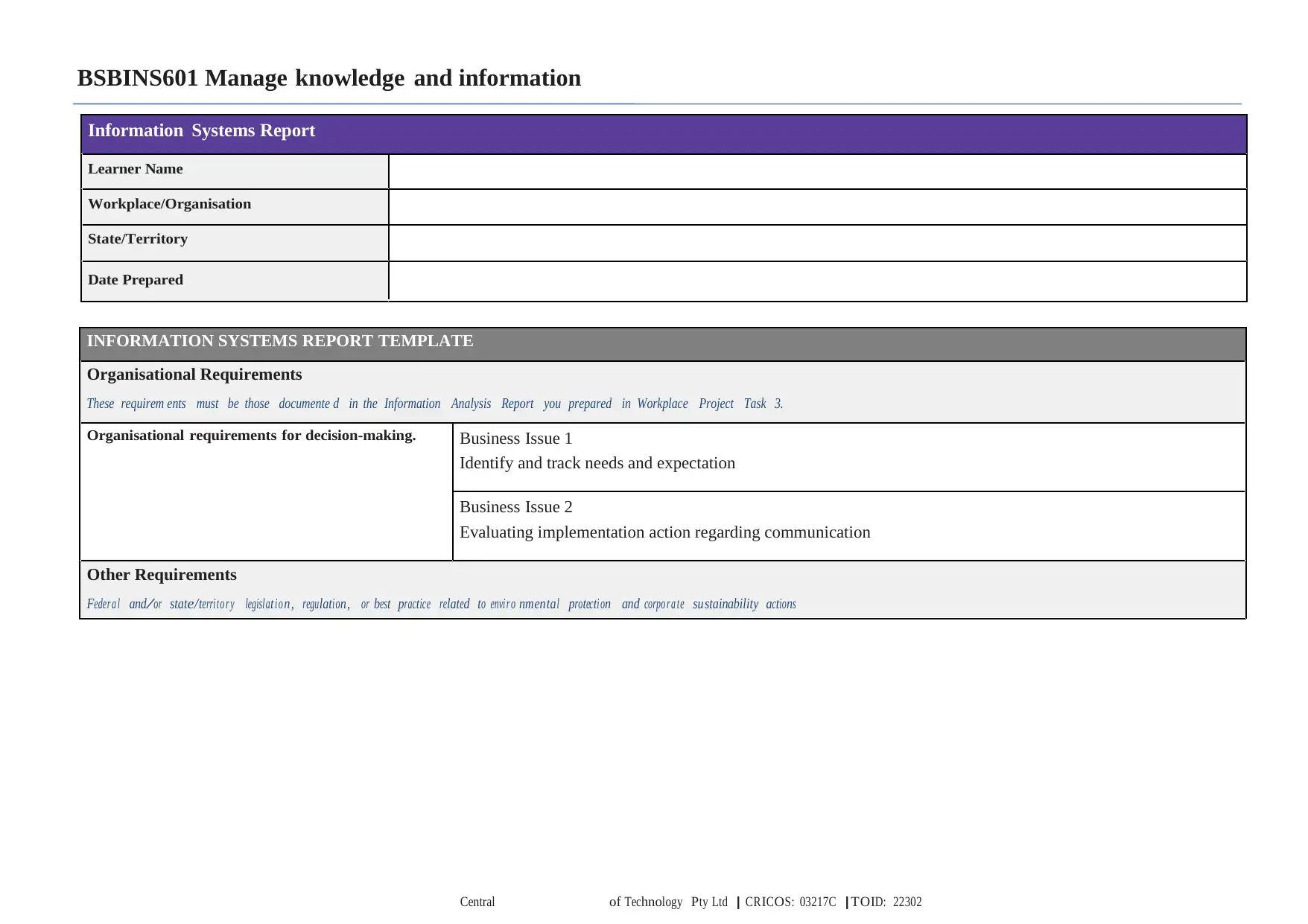This screenshot has width=1308, height=924.
Task: Select the Information Systems Report header
Action: click(x=201, y=131)
